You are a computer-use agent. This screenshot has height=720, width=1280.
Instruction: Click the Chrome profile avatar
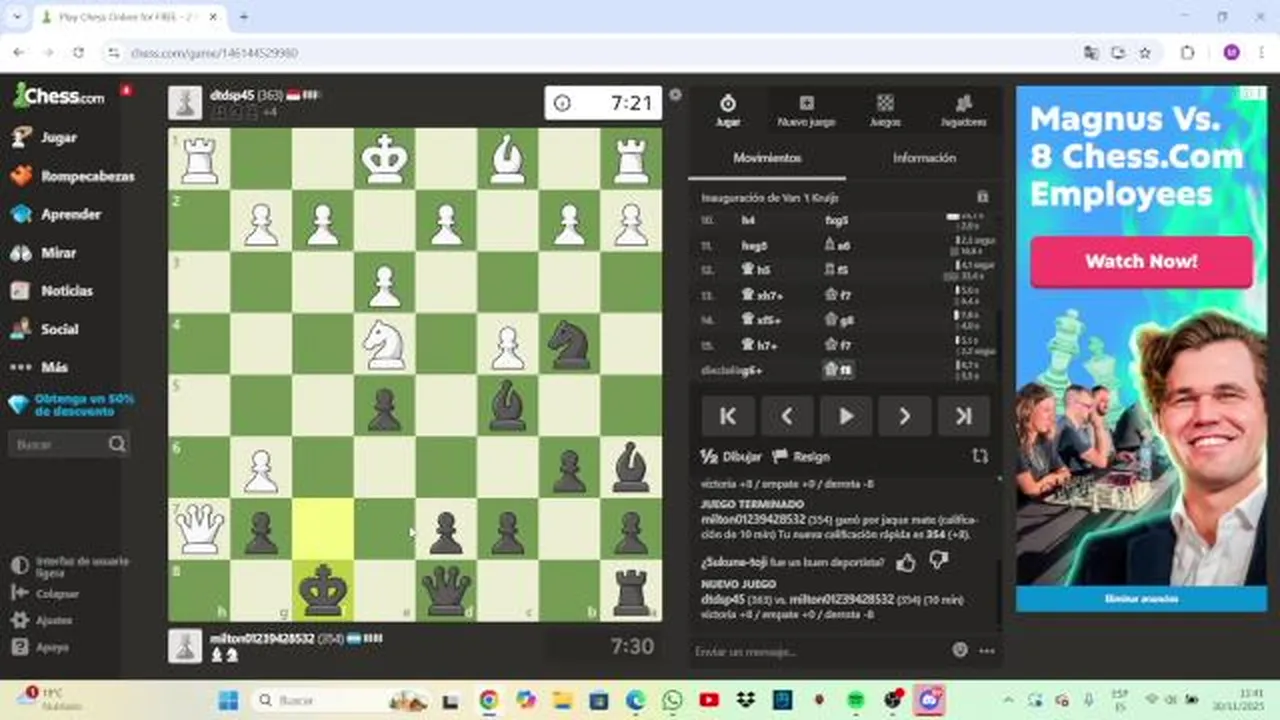point(1231,52)
